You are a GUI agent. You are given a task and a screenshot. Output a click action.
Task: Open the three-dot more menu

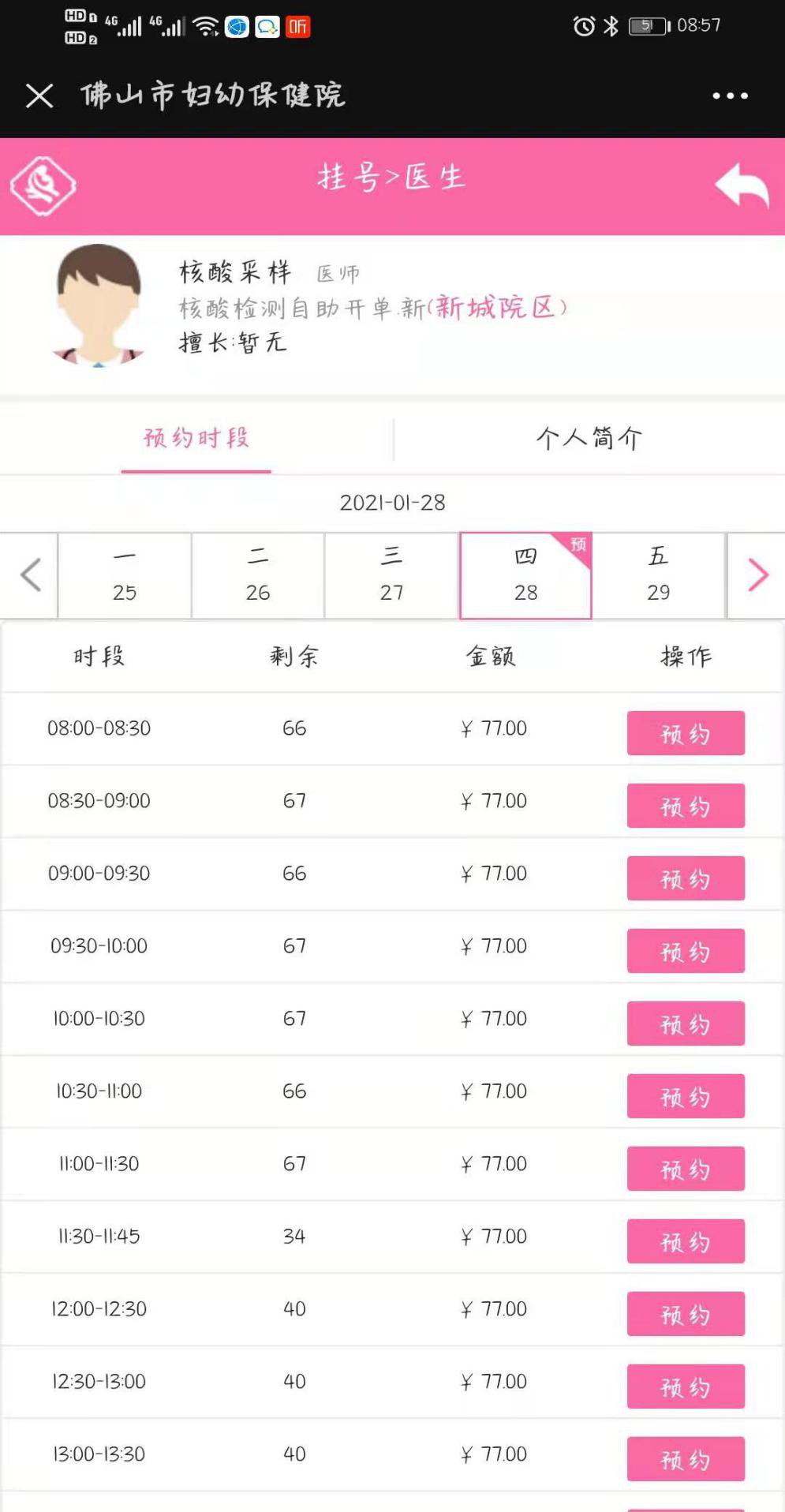(730, 95)
